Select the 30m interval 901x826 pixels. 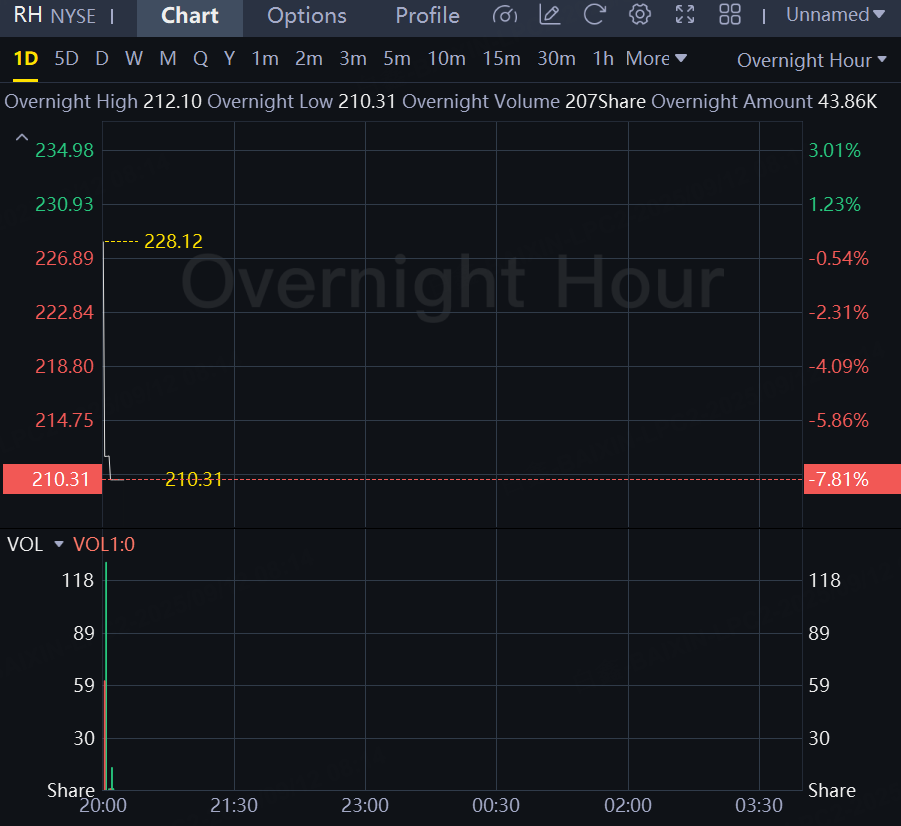coord(556,59)
